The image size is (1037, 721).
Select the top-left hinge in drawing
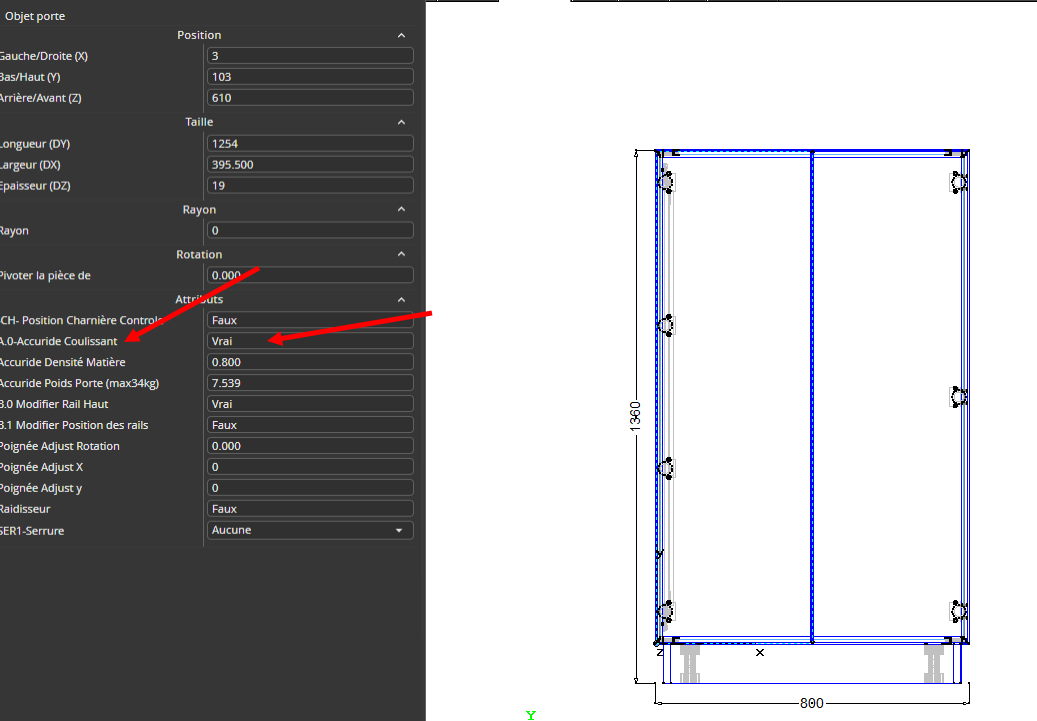666,182
